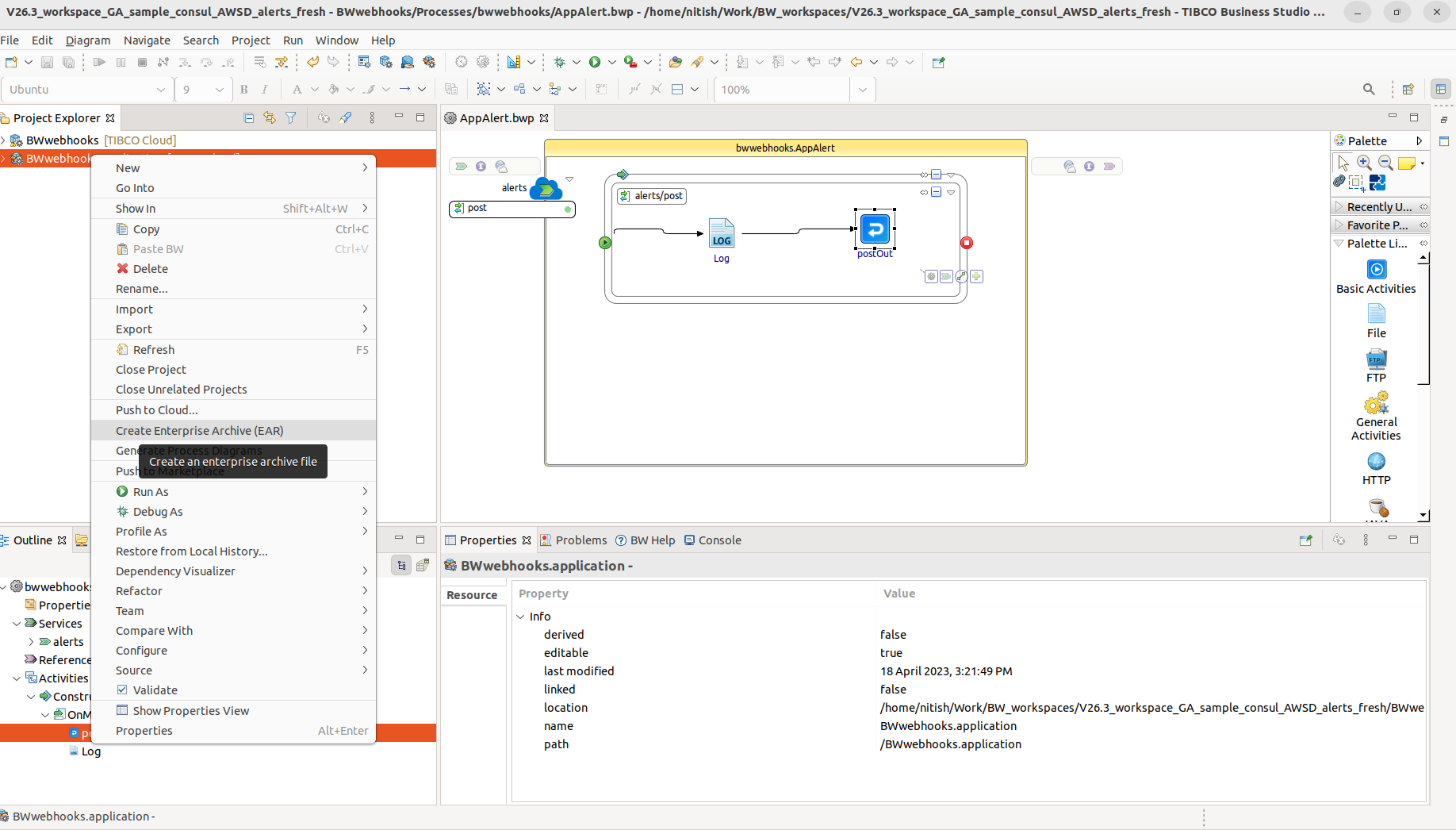Expand the Recently Used palette drawer
The image size is (1456, 830).
pos(1380,206)
